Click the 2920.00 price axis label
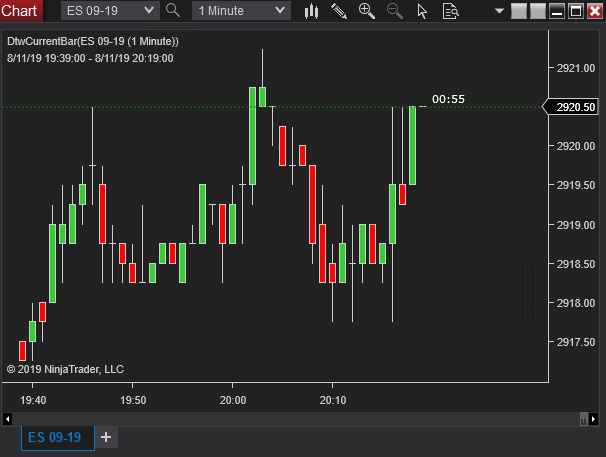Screen dimensions: 606x457 click(575, 146)
